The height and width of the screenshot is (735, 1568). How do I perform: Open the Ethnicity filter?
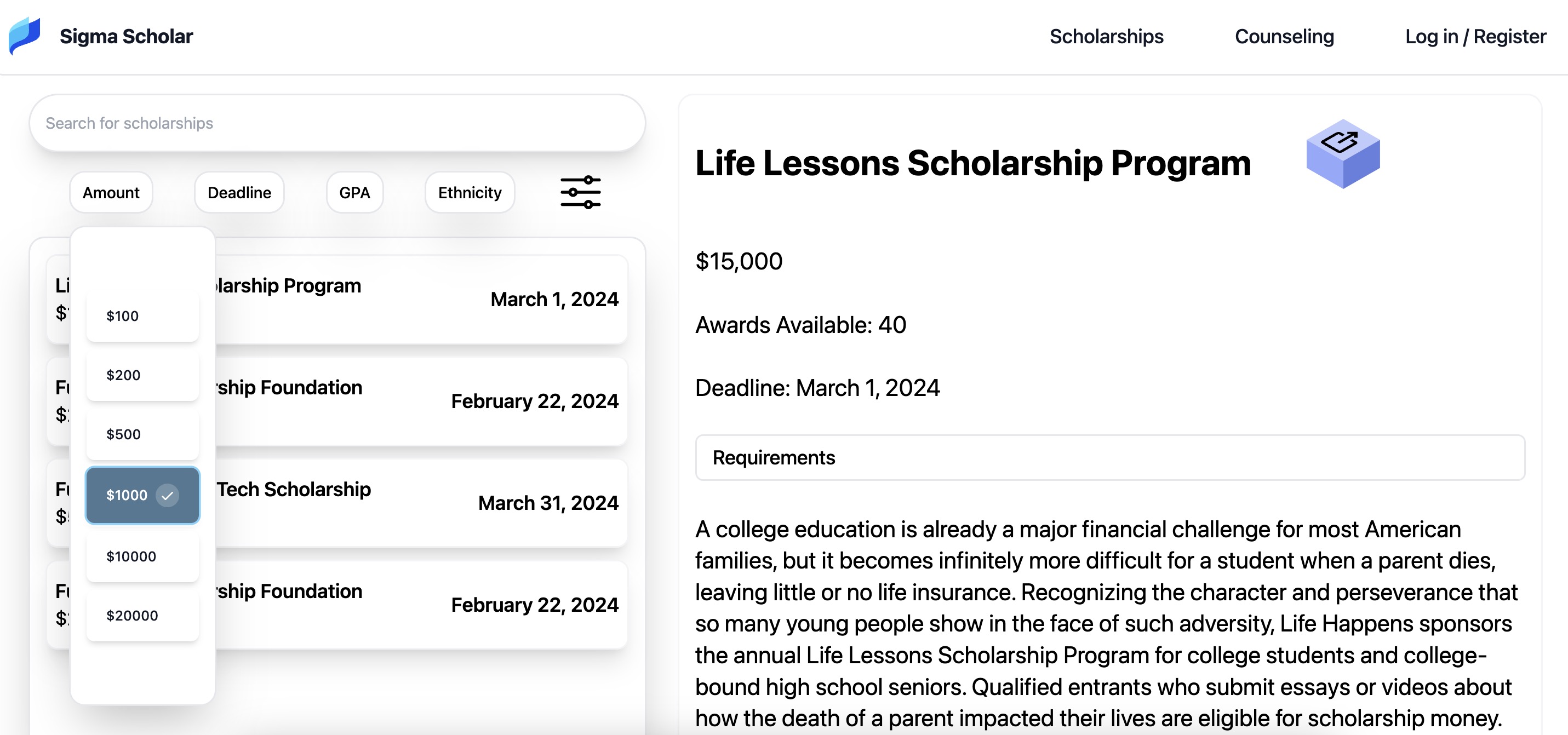tap(470, 192)
